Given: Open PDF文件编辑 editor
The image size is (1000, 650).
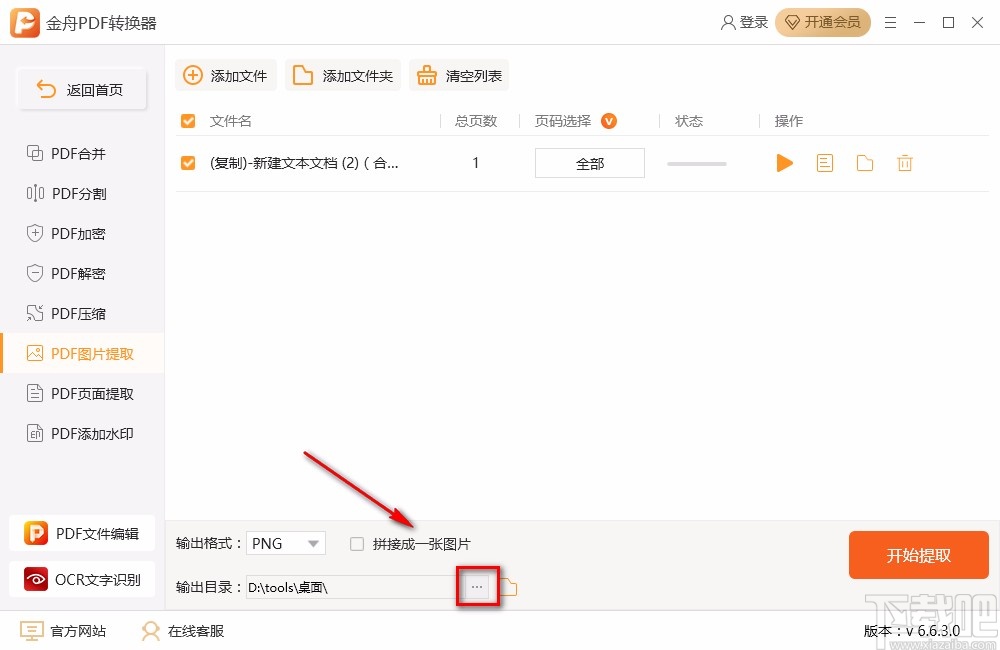Looking at the screenshot, I should [x=82, y=533].
